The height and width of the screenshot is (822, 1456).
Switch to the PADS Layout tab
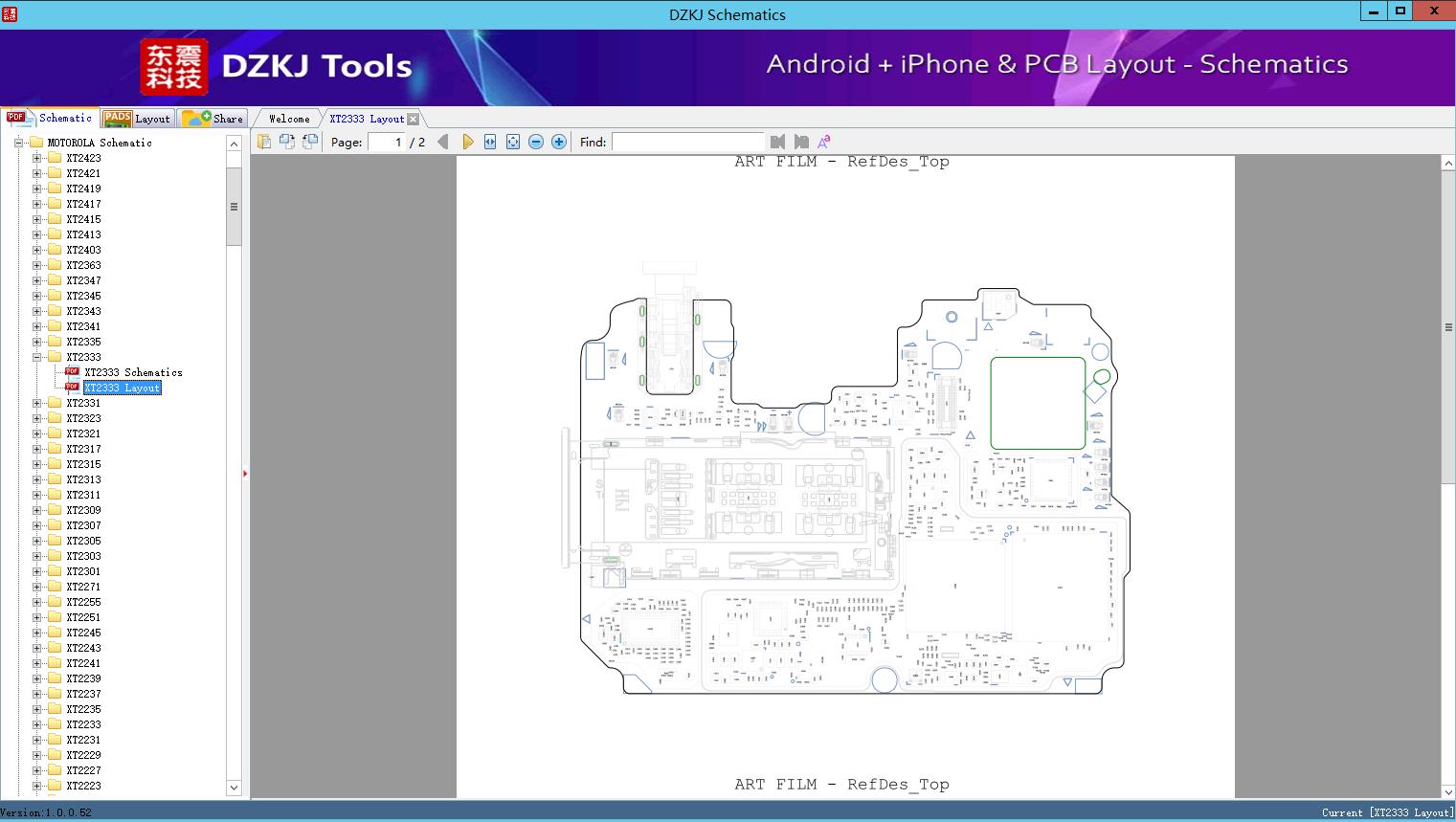[x=137, y=118]
